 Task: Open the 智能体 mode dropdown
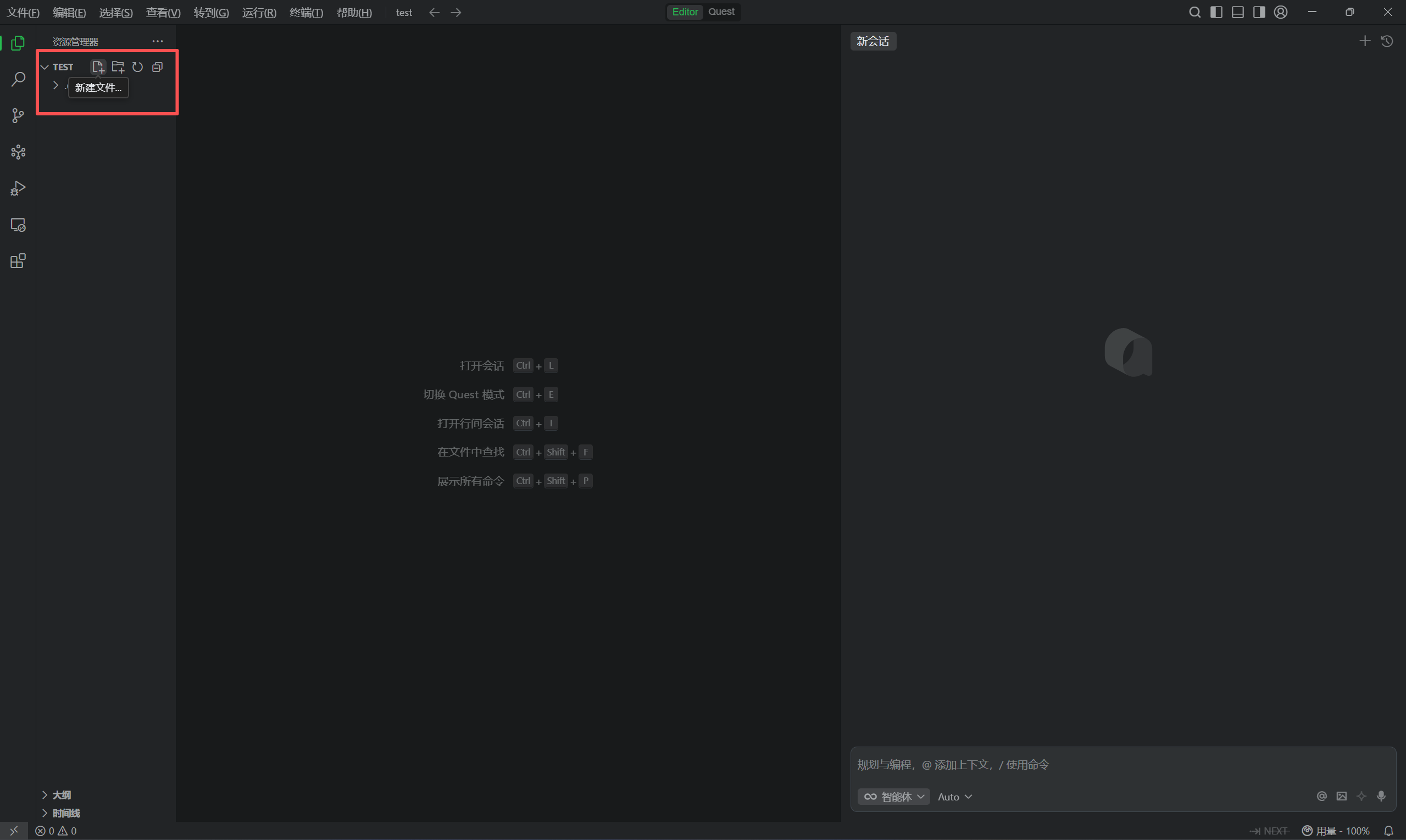tap(894, 797)
